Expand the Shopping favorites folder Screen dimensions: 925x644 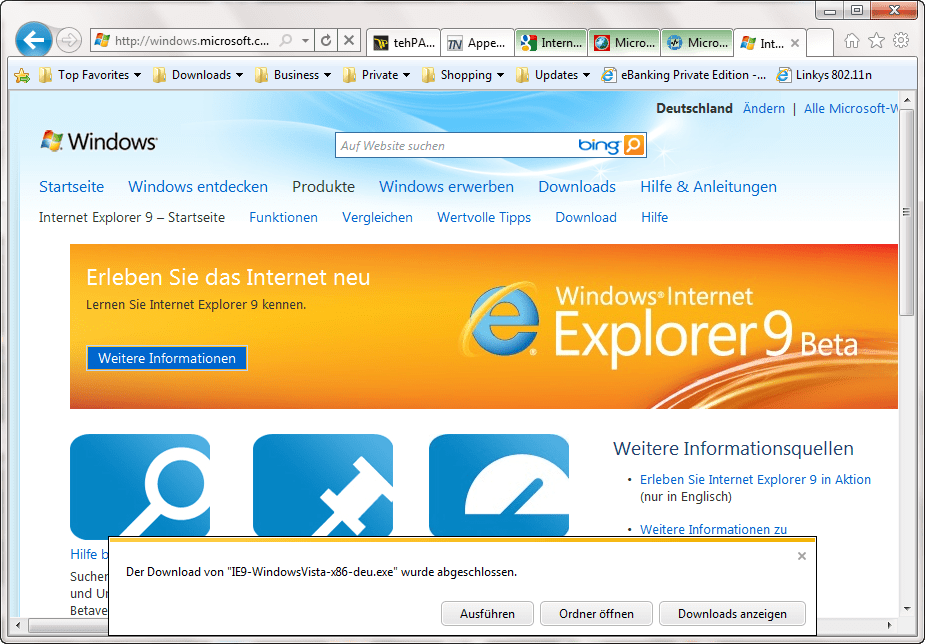tap(462, 75)
